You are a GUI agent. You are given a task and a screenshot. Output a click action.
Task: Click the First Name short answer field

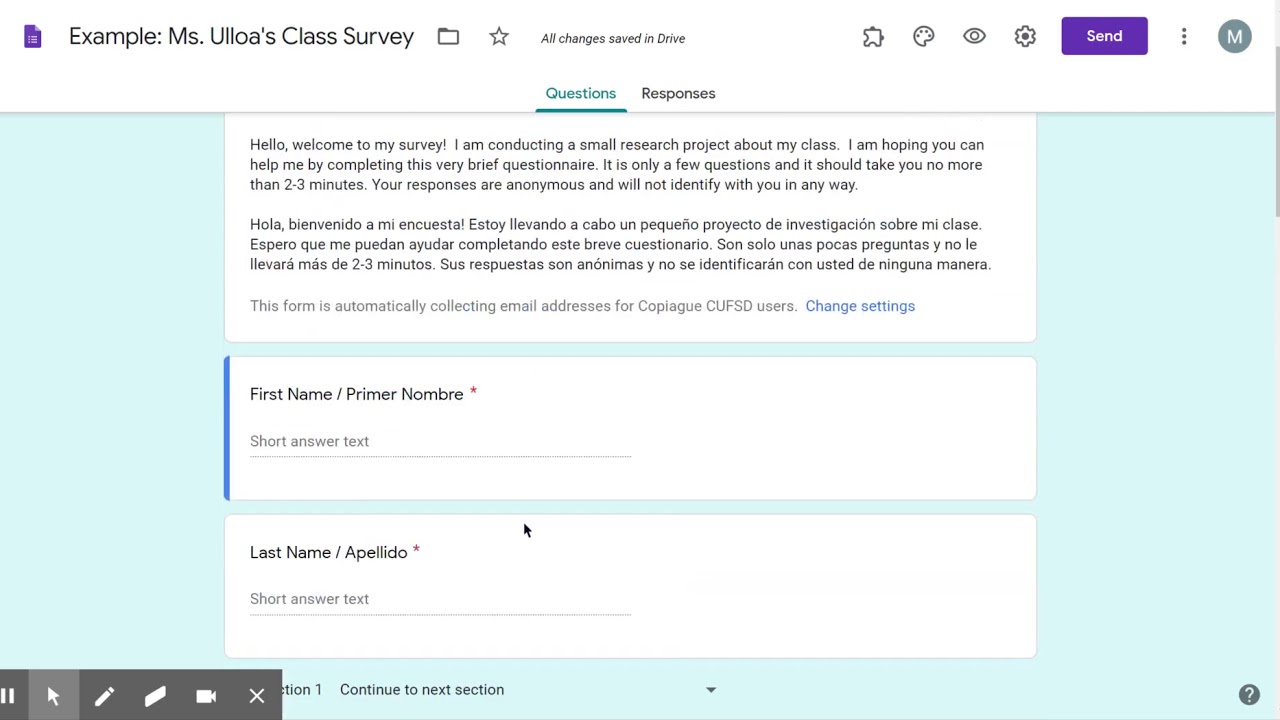click(440, 441)
